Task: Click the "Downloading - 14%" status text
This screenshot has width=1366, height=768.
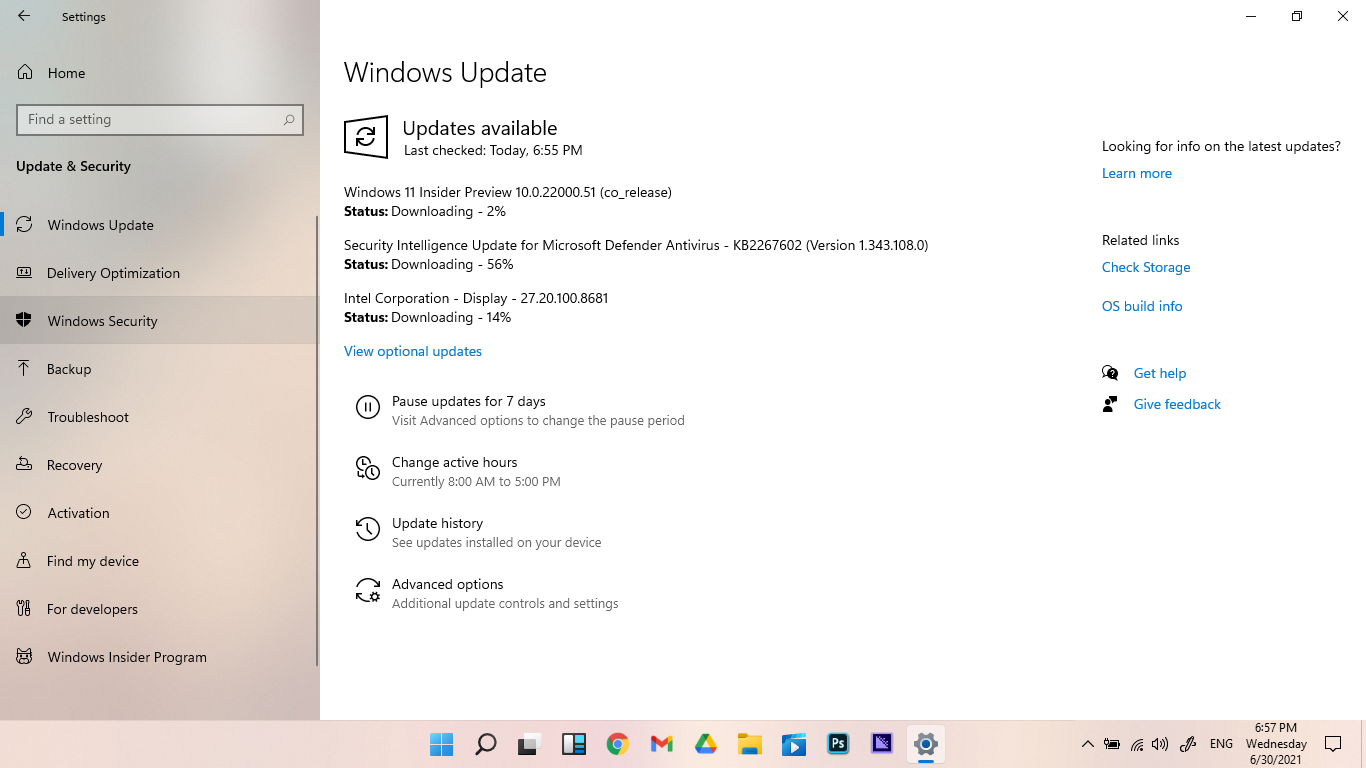Action: click(x=451, y=318)
